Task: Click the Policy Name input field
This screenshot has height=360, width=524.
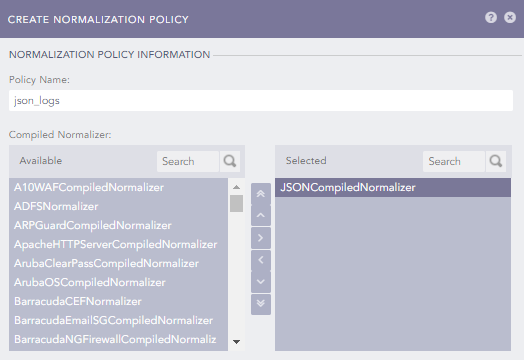Action: (x=261, y=101)
